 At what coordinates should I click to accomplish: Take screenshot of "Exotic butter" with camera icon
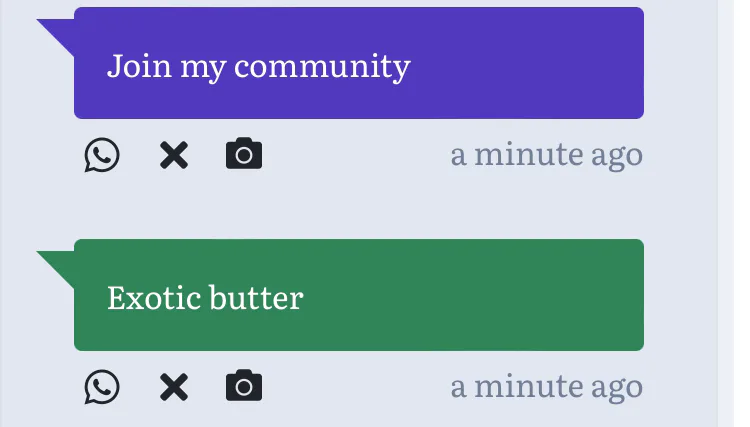[244, 386]
